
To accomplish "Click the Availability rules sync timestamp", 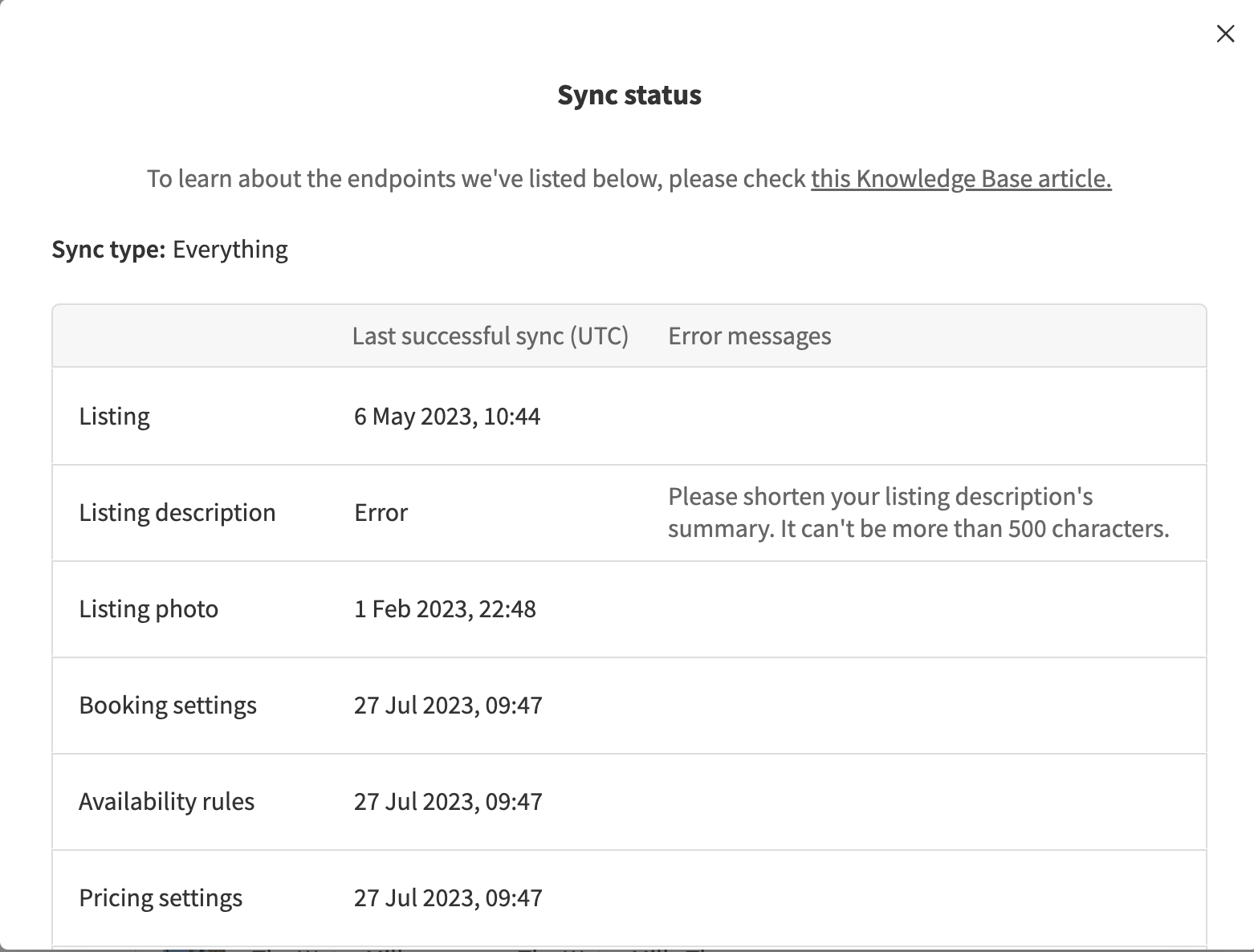I will click(x=447, y=801).
